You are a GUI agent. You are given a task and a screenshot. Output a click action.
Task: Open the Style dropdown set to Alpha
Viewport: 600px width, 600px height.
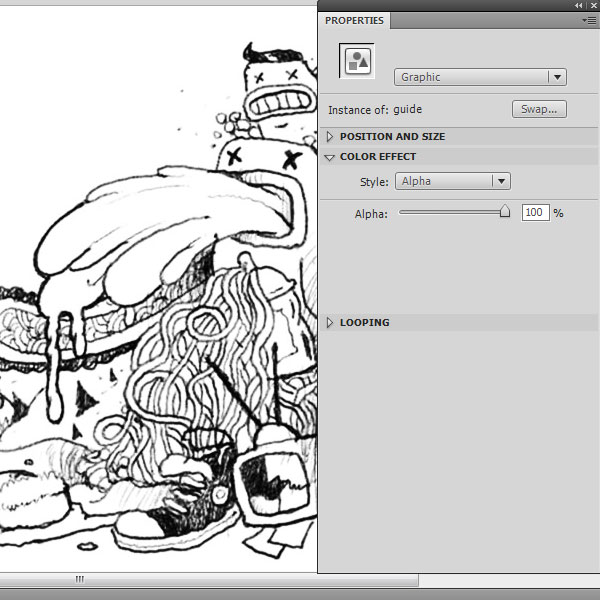(x=453, y=181)
